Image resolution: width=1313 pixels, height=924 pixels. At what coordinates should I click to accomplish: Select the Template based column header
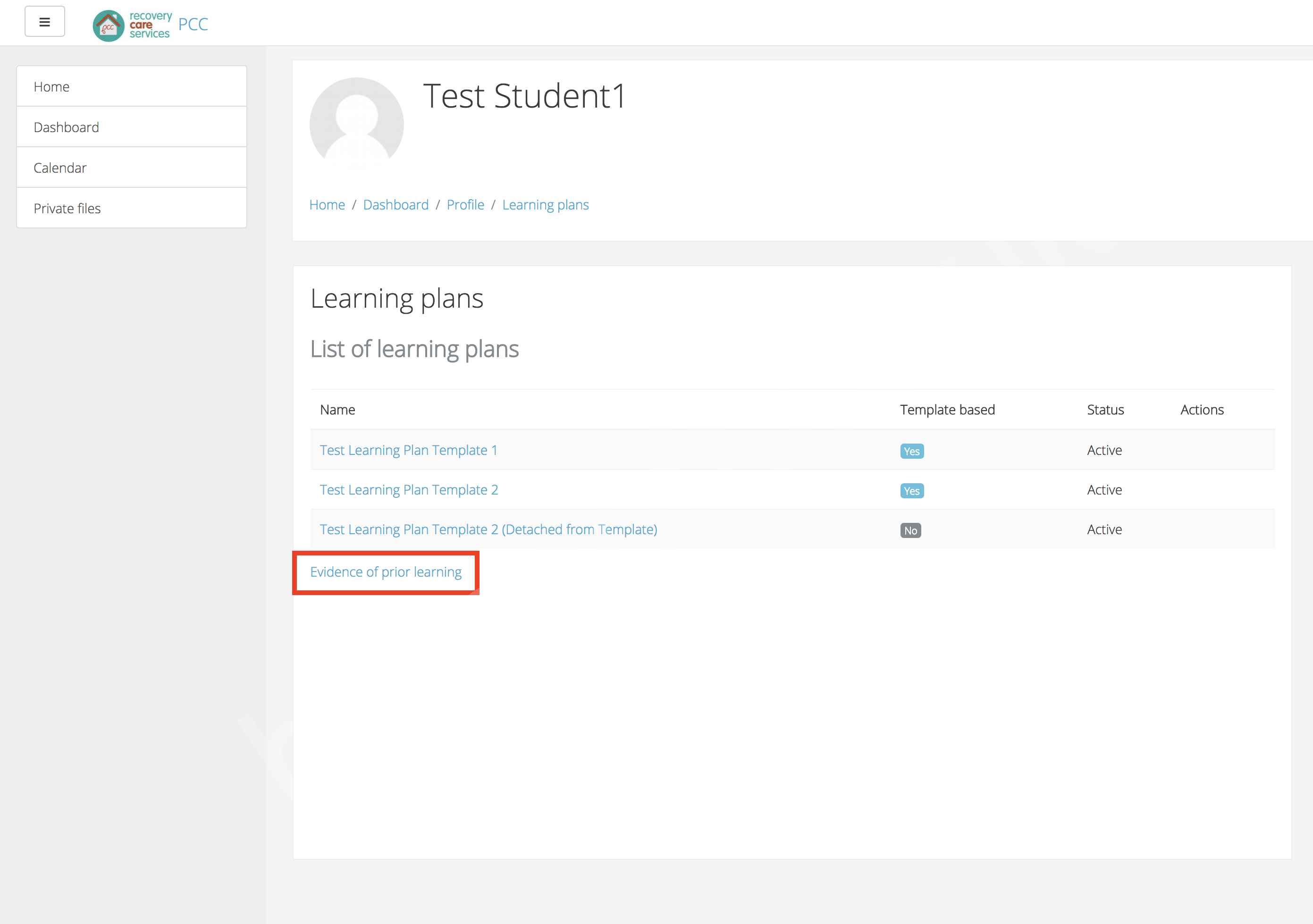948,410
